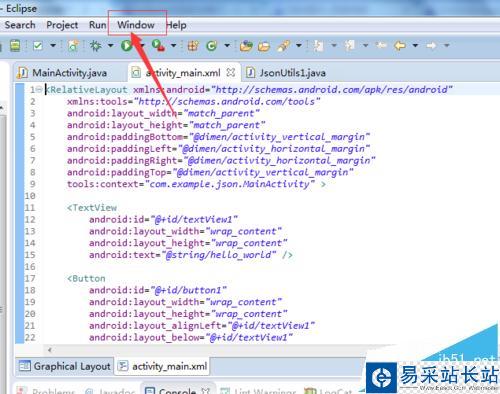The image size is (500, 394).
Task: Click the <Button tag on line 17
Action: (x=86, y=278)
